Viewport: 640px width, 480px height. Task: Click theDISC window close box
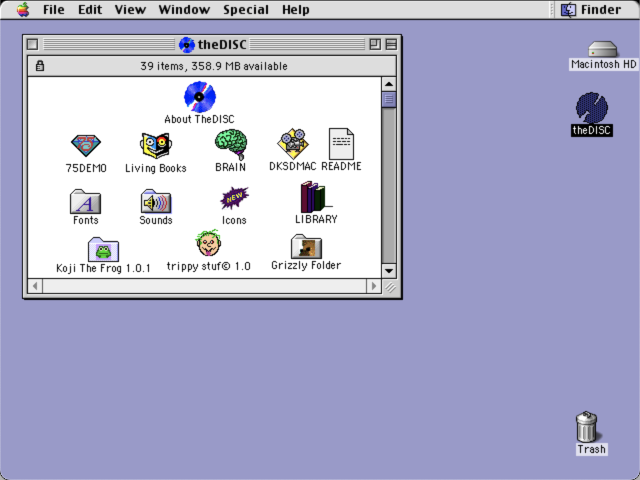pyautogui.click(x=33, y=44)
